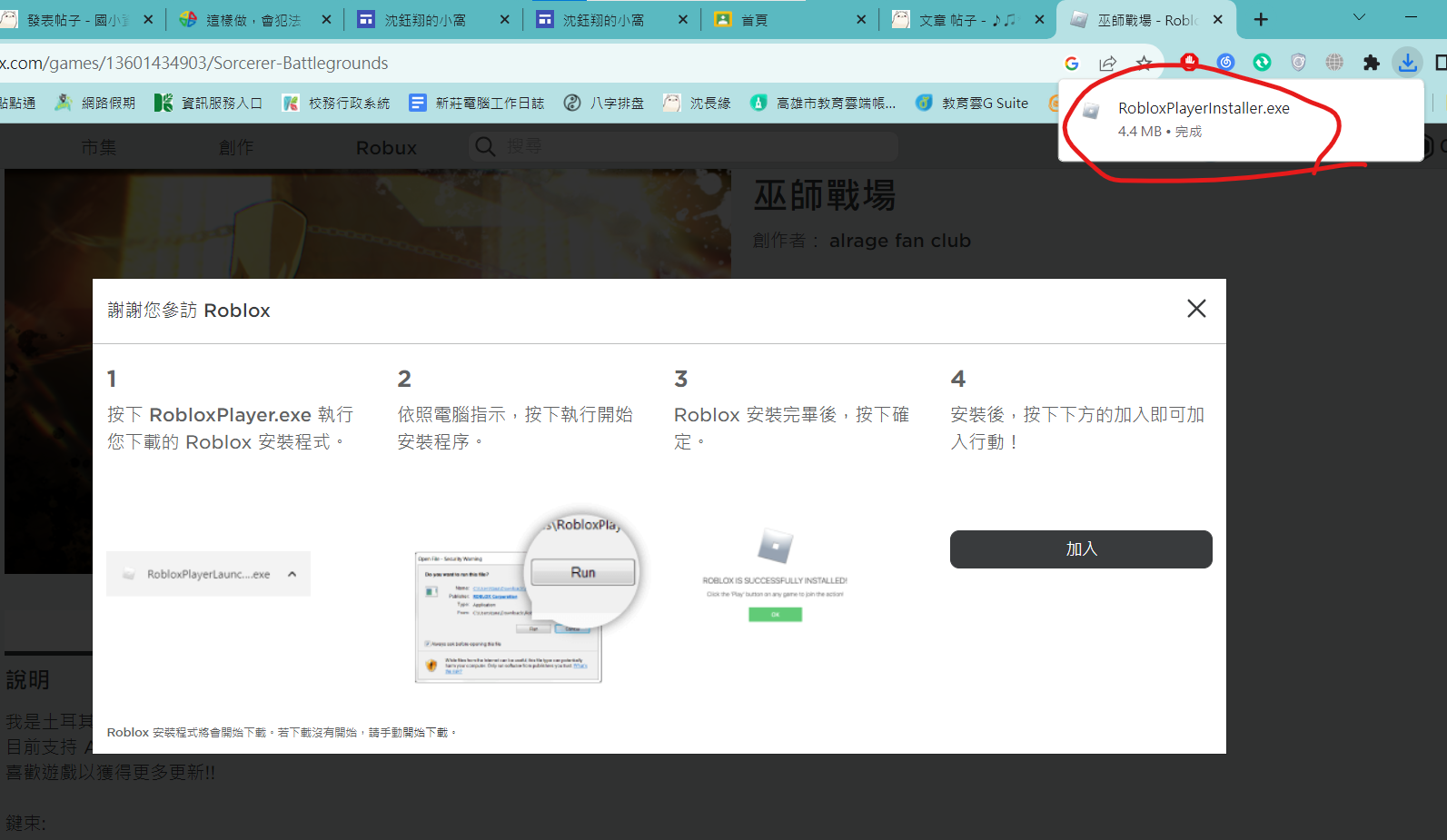1447x840 pixels.
Task: Open the Chrome downloads icon
Action: pos(1407,62)
